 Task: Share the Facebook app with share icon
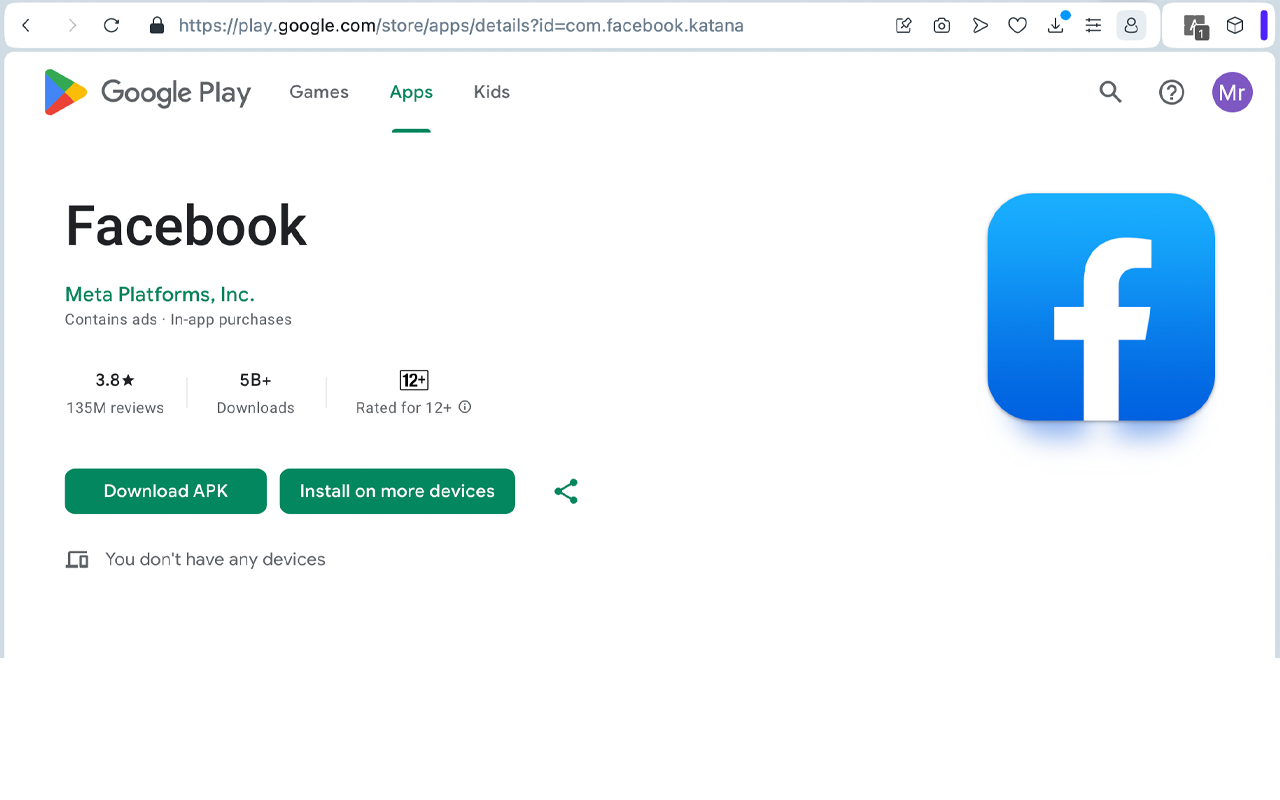pyautogui.click(x=566, y=491)
